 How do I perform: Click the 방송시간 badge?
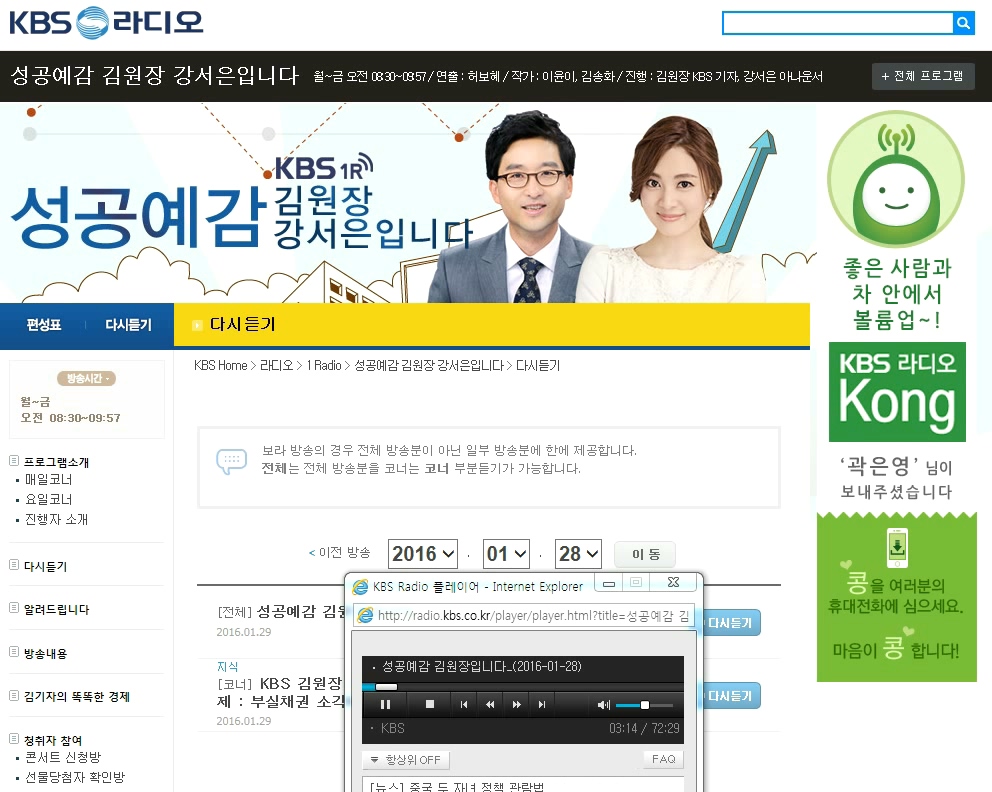click(87, 378)
